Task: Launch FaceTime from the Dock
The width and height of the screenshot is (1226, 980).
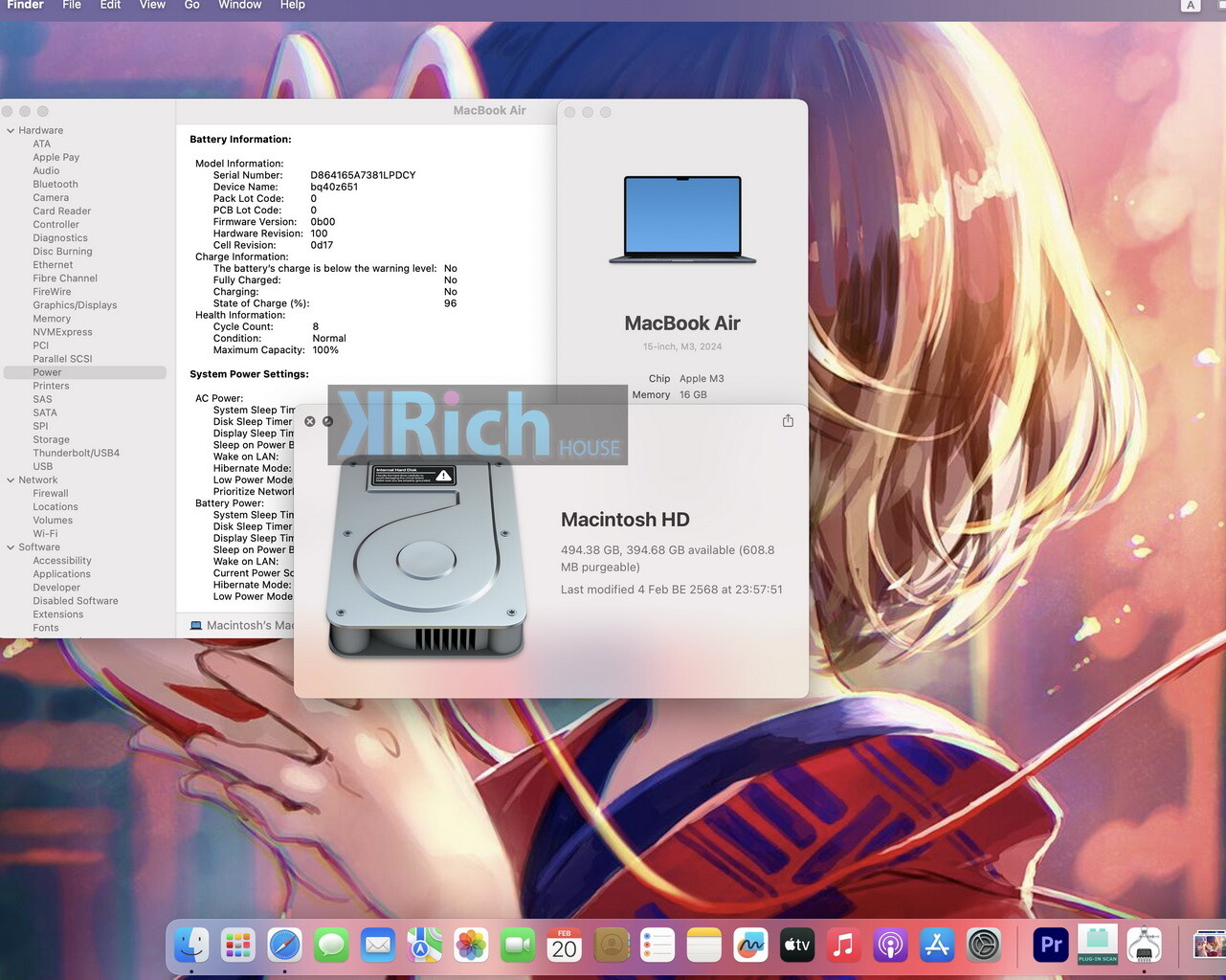Action: [518, 946]
